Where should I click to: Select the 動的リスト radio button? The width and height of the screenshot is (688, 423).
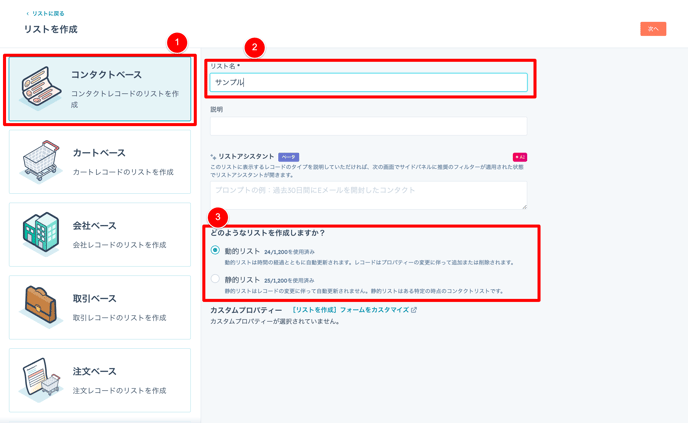point(215,250)
